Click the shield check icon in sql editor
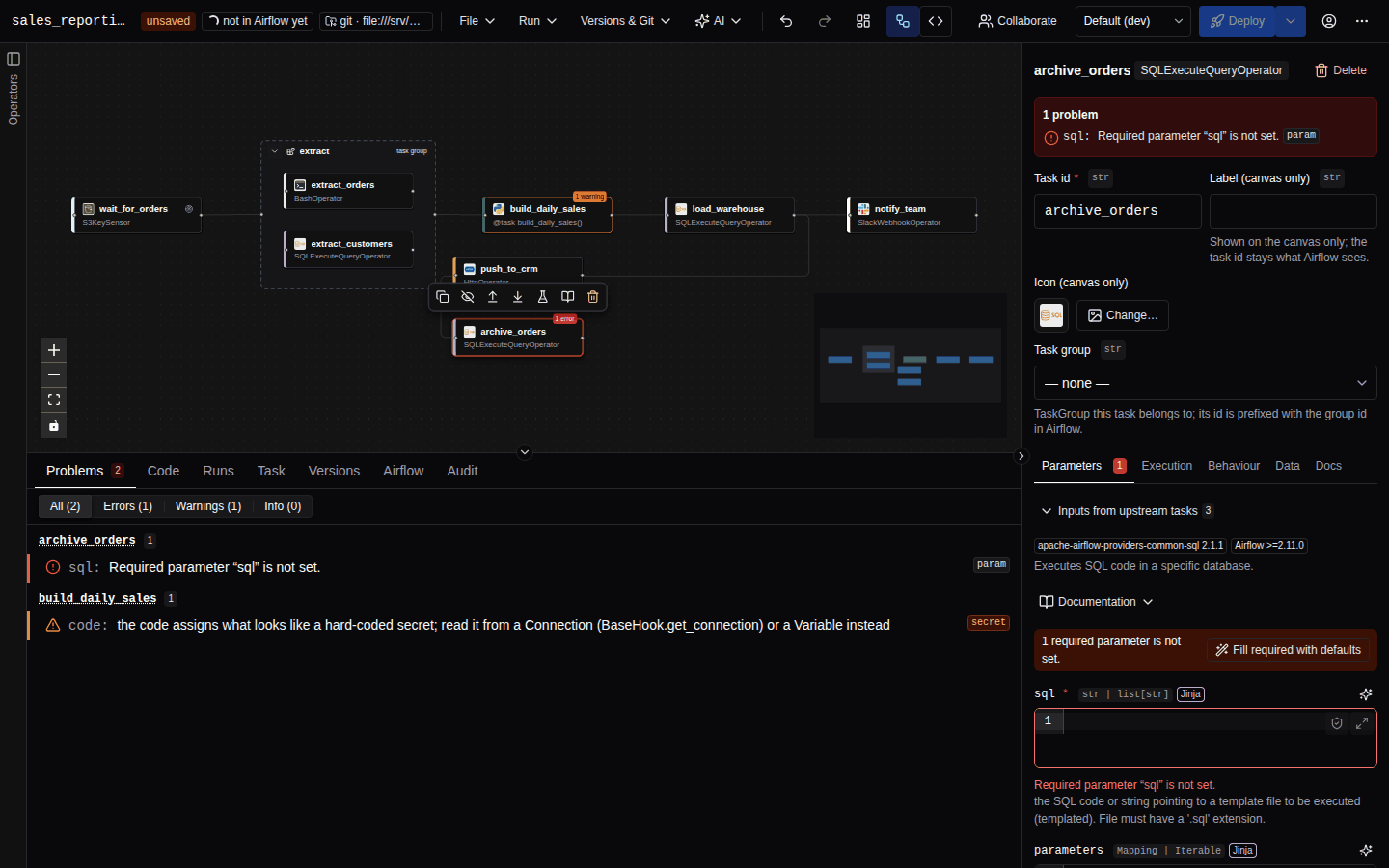1389x868 pixels. [x=1337, y=723]
